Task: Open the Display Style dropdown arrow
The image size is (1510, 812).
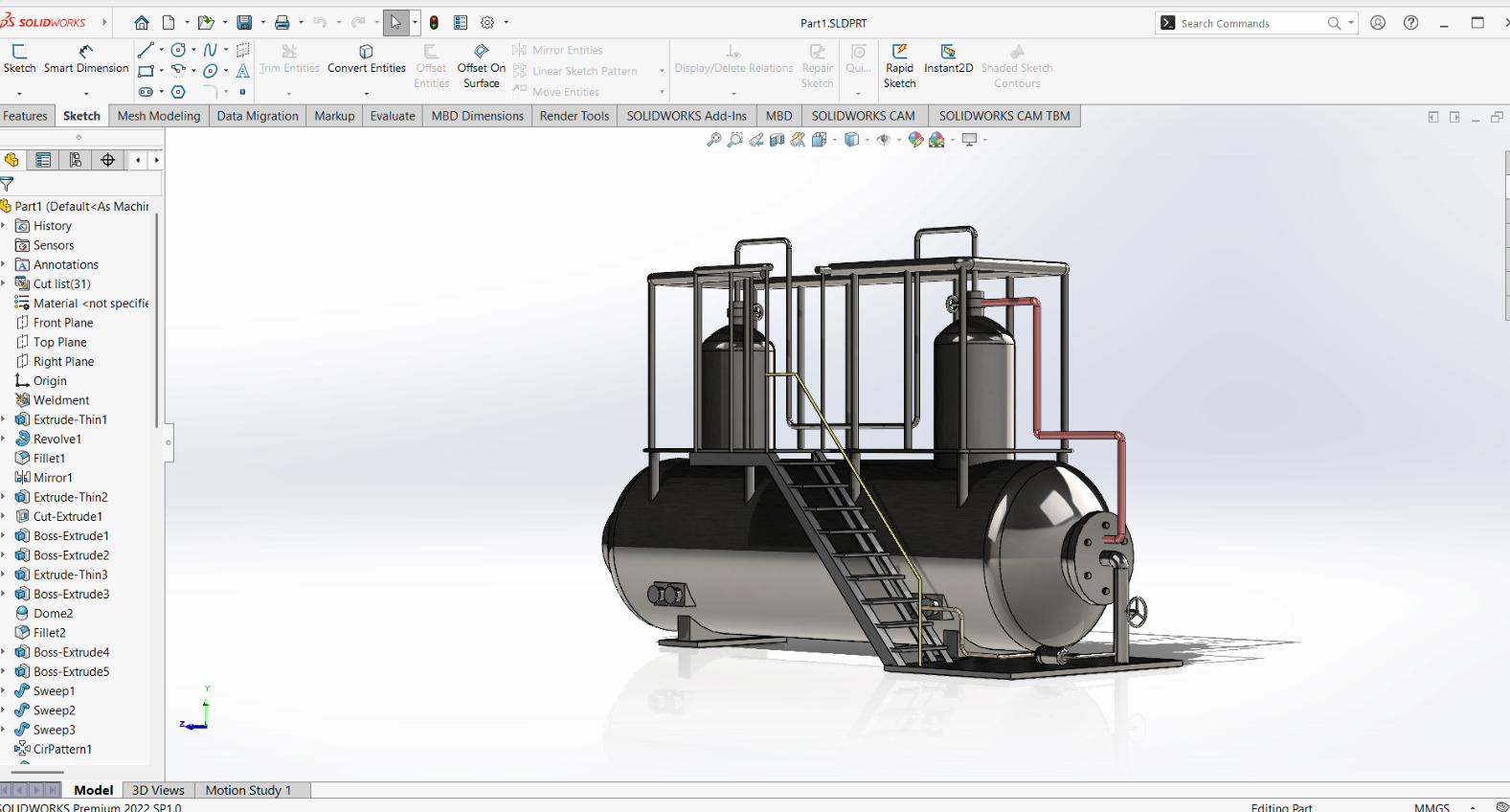Action: [867, 141]
